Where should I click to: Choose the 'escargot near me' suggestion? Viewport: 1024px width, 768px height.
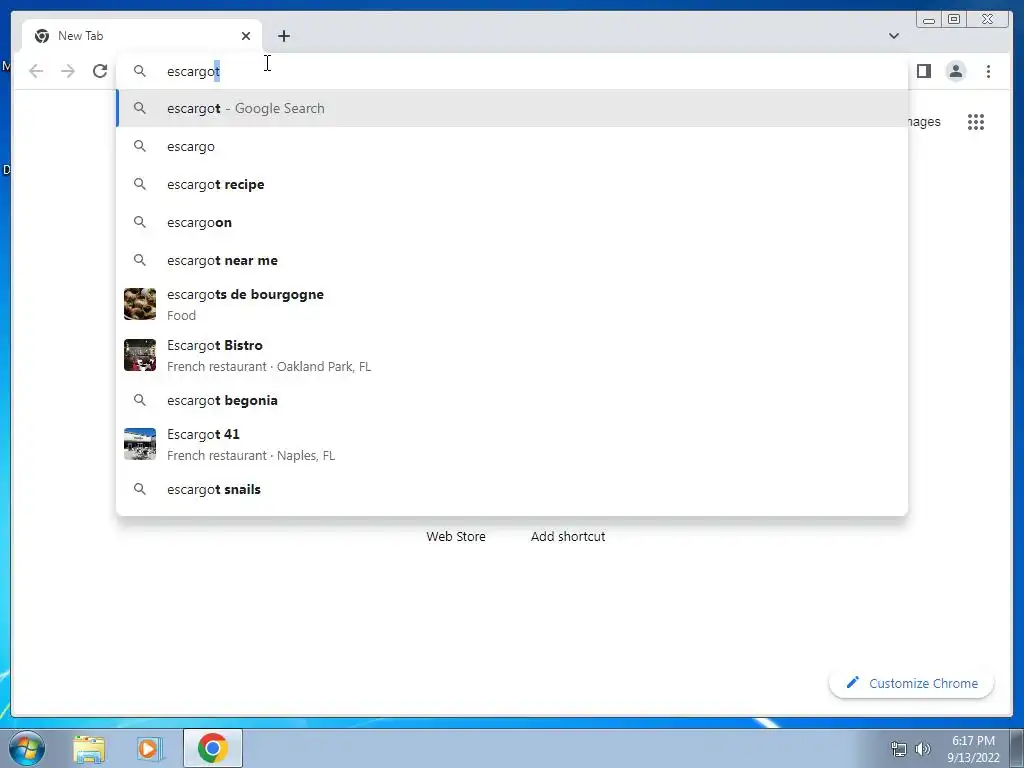point(512,260)
